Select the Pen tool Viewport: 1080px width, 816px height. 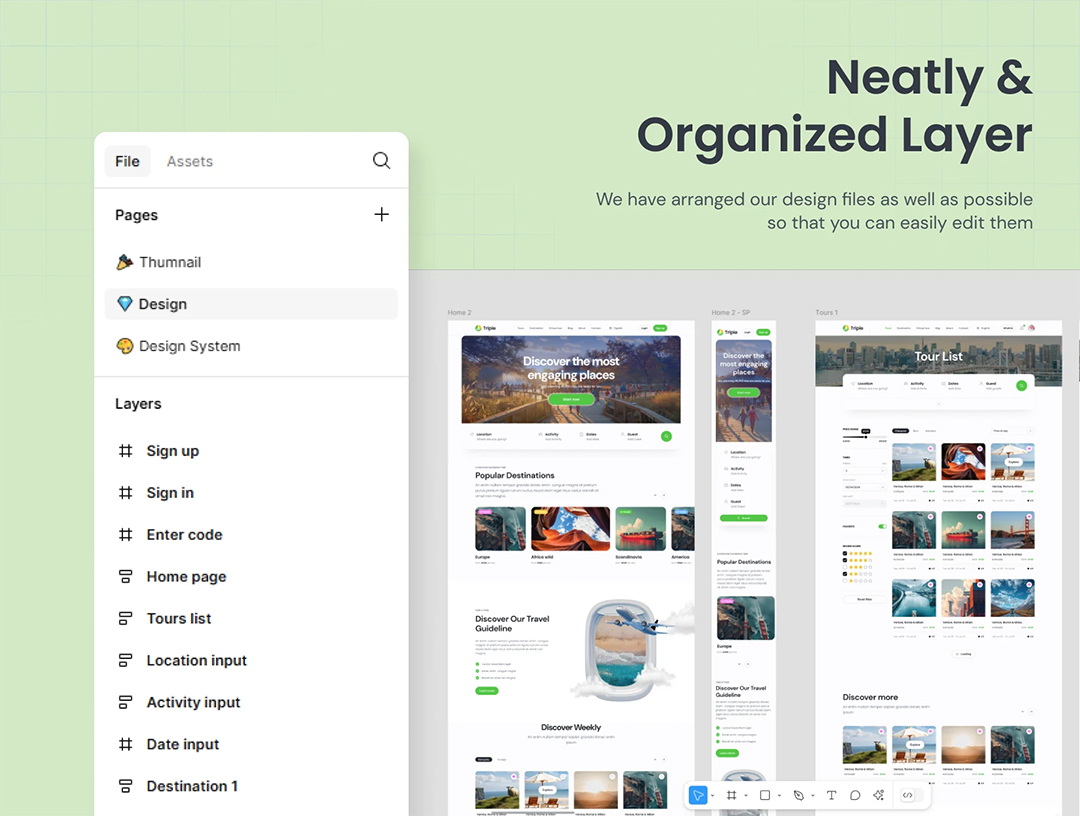point(798,795)
